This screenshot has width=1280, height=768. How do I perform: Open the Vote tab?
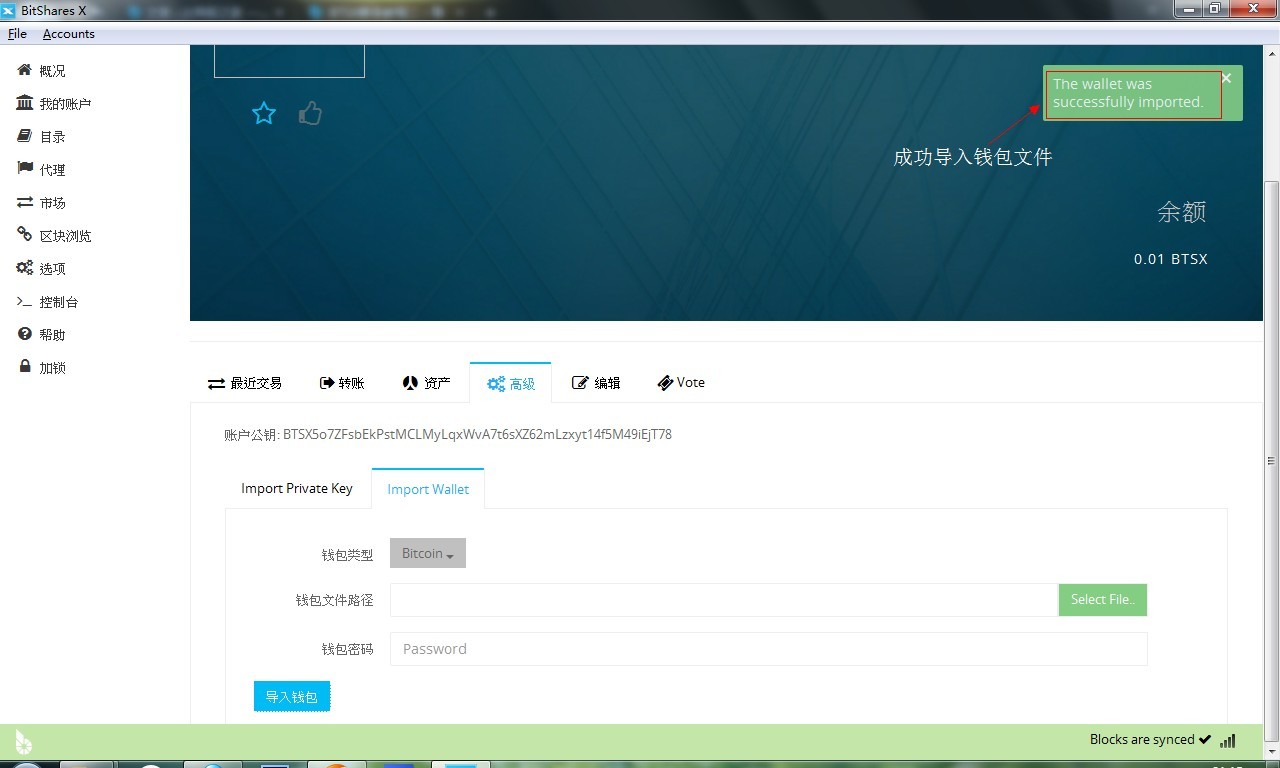[681, 383]
